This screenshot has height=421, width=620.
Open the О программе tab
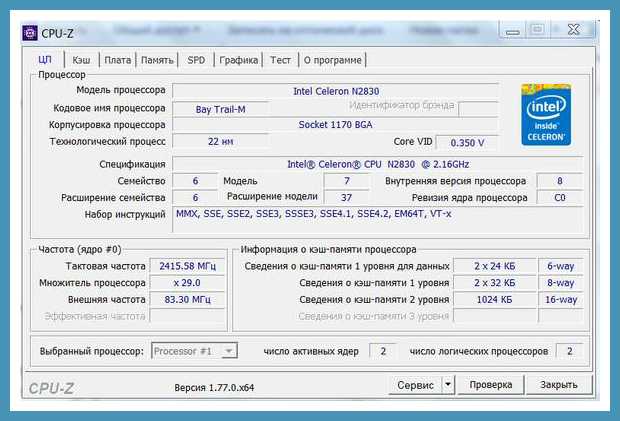coord(333,60)
